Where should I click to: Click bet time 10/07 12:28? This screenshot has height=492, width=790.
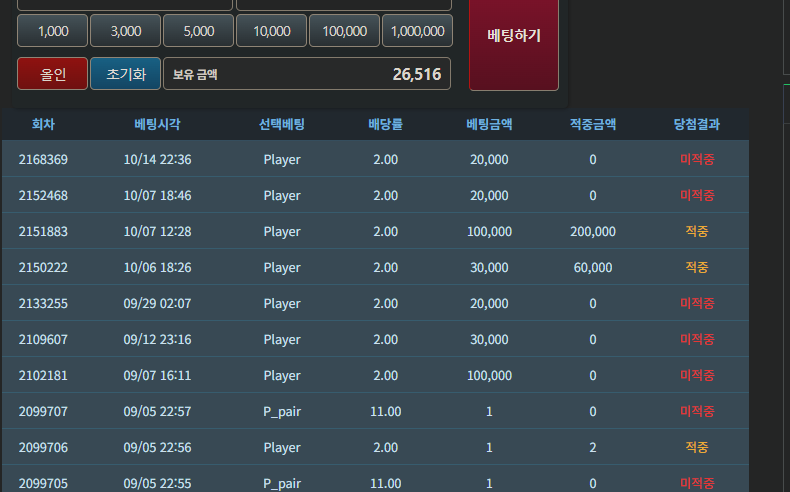tap(157, 232)
